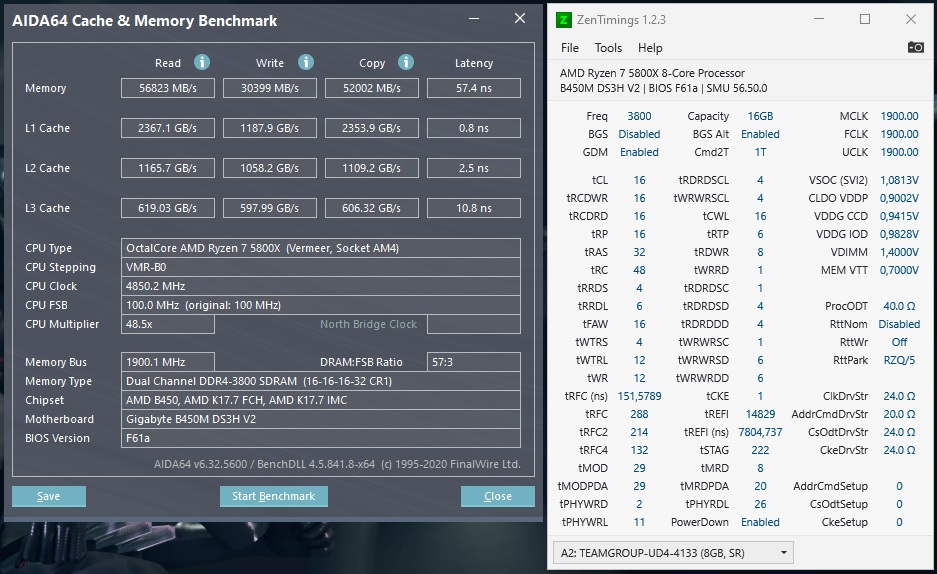This screenshot has height=574, width=937.
Task: Click the info icon next to Write
Action: click(x=306, y=62)
